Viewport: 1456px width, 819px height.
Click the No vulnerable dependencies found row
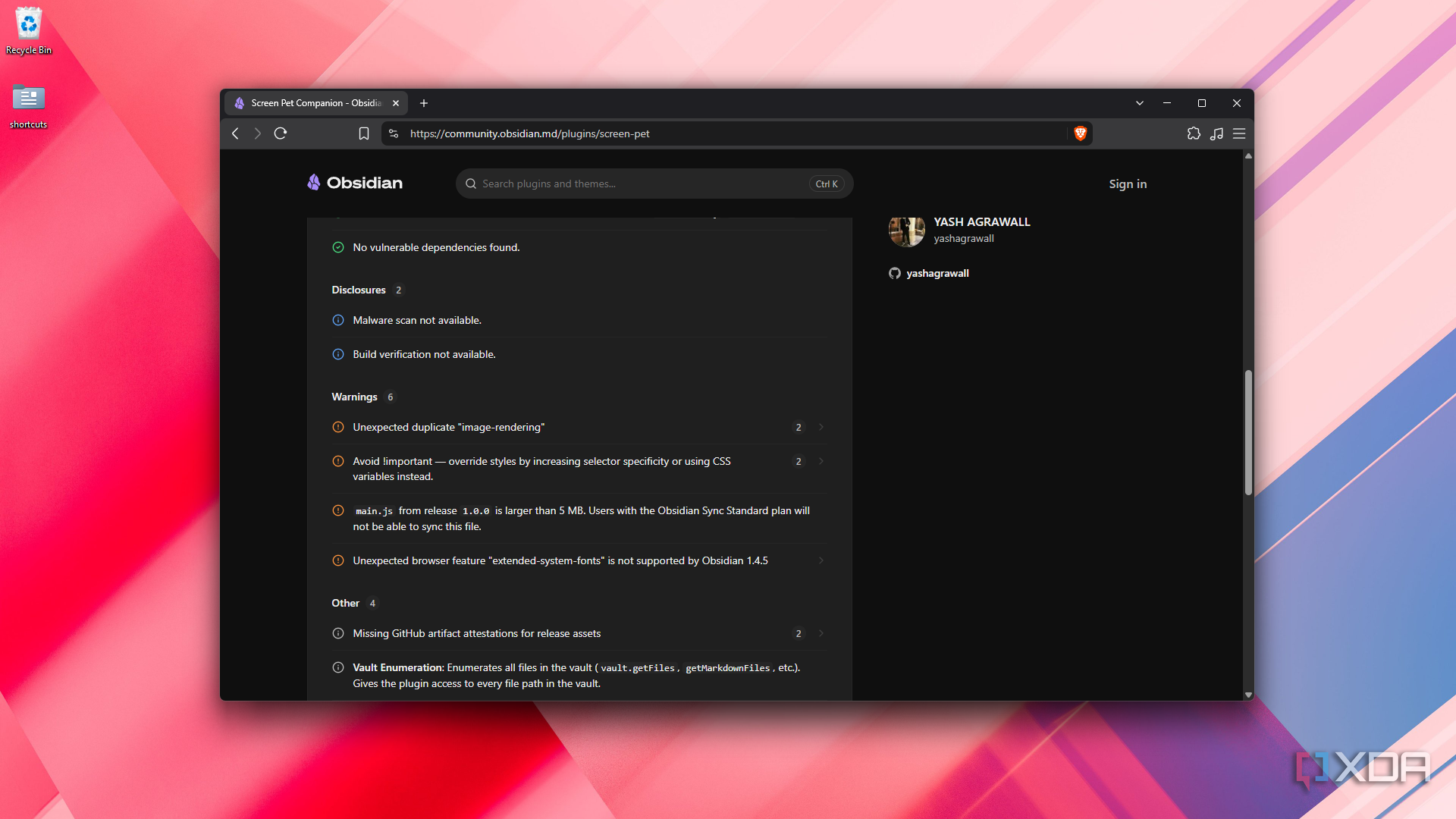579,247
